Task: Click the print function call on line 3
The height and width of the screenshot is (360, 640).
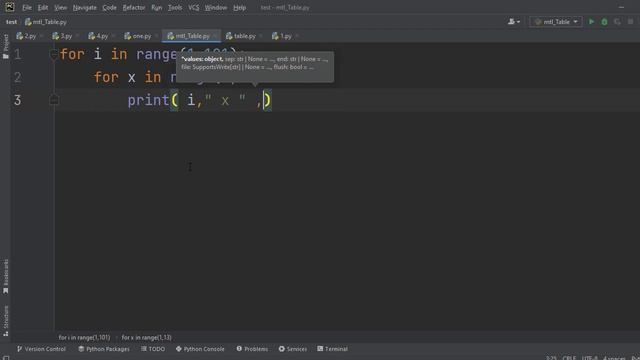Action: 148,100
